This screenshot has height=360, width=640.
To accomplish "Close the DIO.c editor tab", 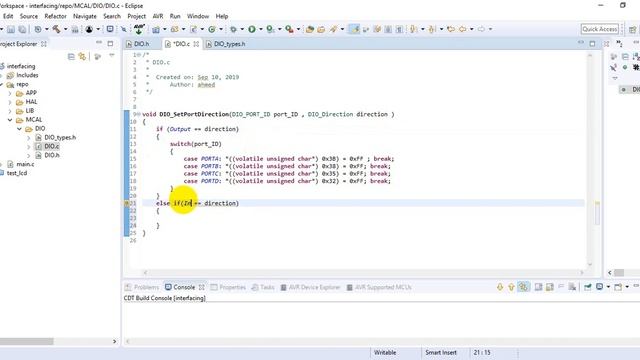I will point(196,44).
